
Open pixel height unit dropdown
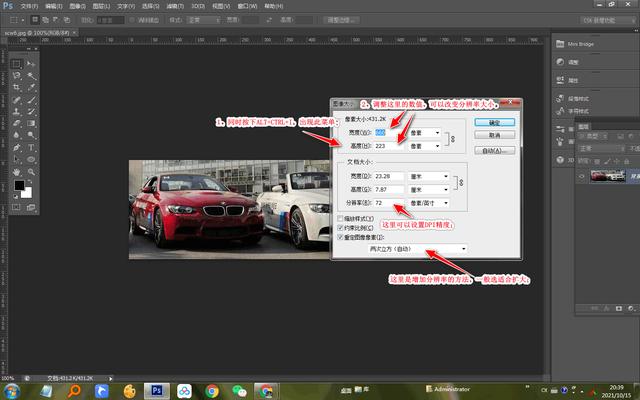click(424, 146)
